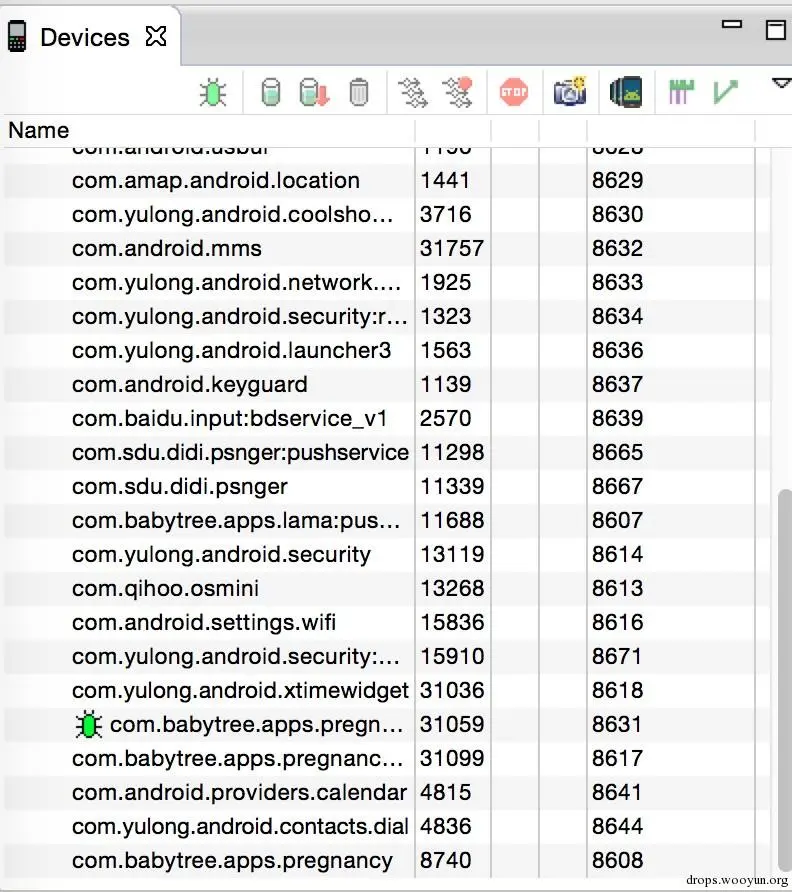Open the view menu dropdown triangle

click(x=781, y=84)
